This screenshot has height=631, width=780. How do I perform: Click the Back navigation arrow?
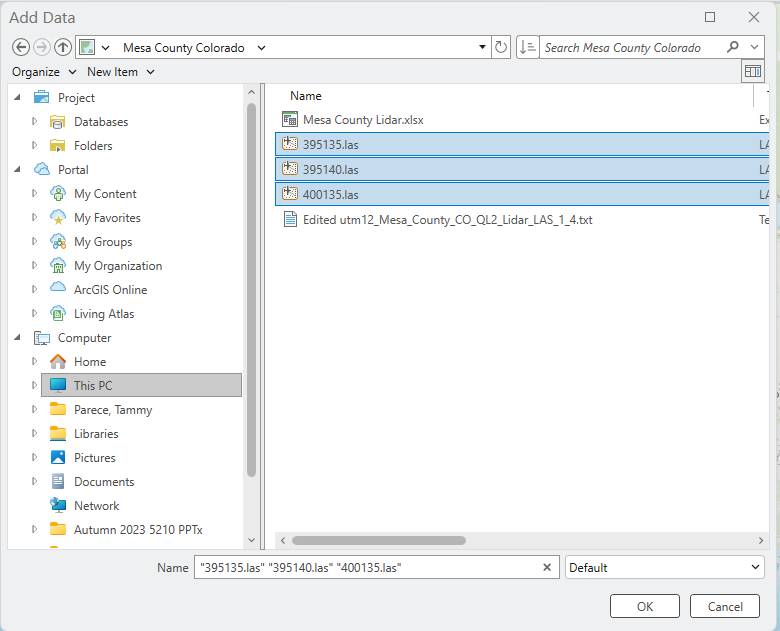click(x=21, y=47)
